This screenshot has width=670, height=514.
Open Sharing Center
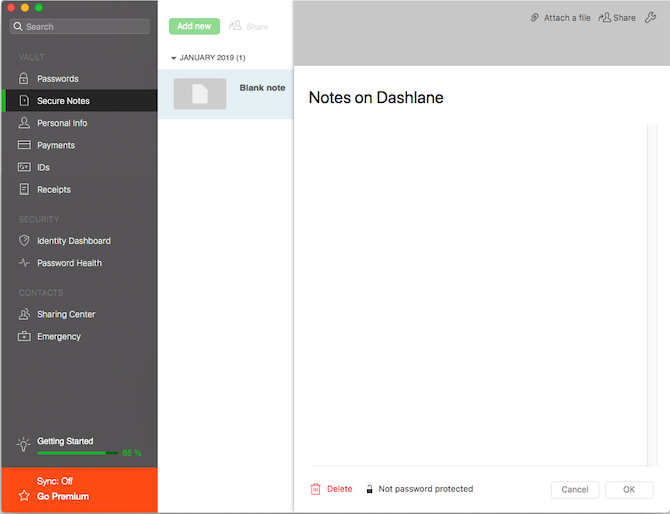pos(80,314)
